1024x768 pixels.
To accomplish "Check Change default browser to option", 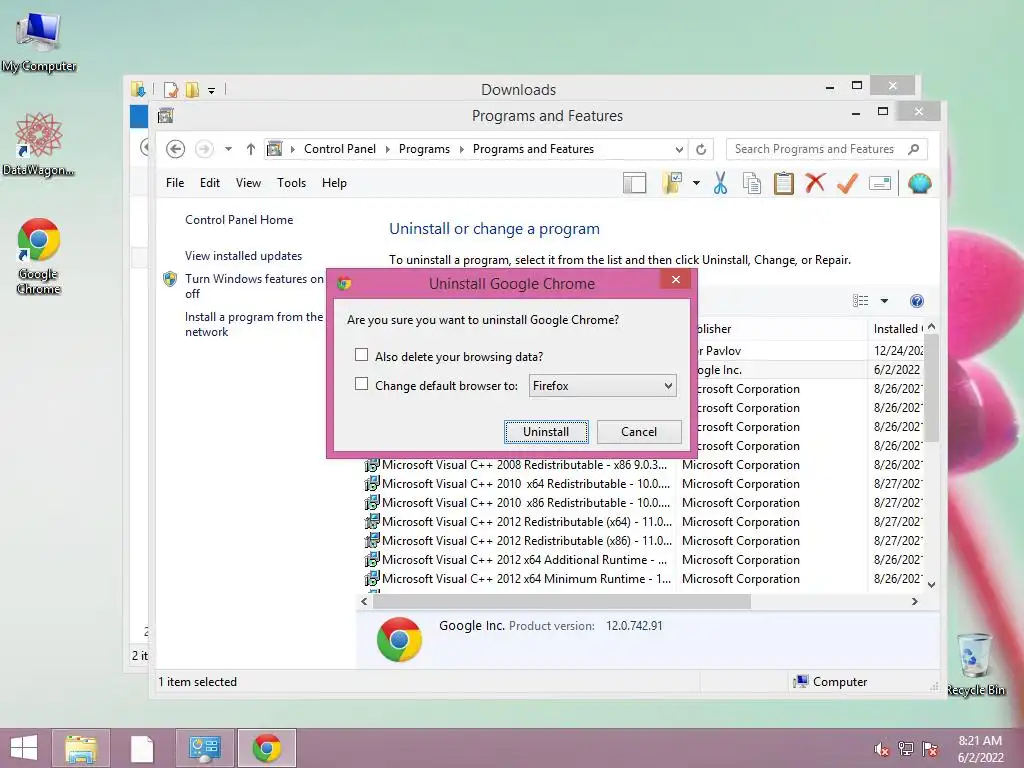I will click(x=361, y=384).
